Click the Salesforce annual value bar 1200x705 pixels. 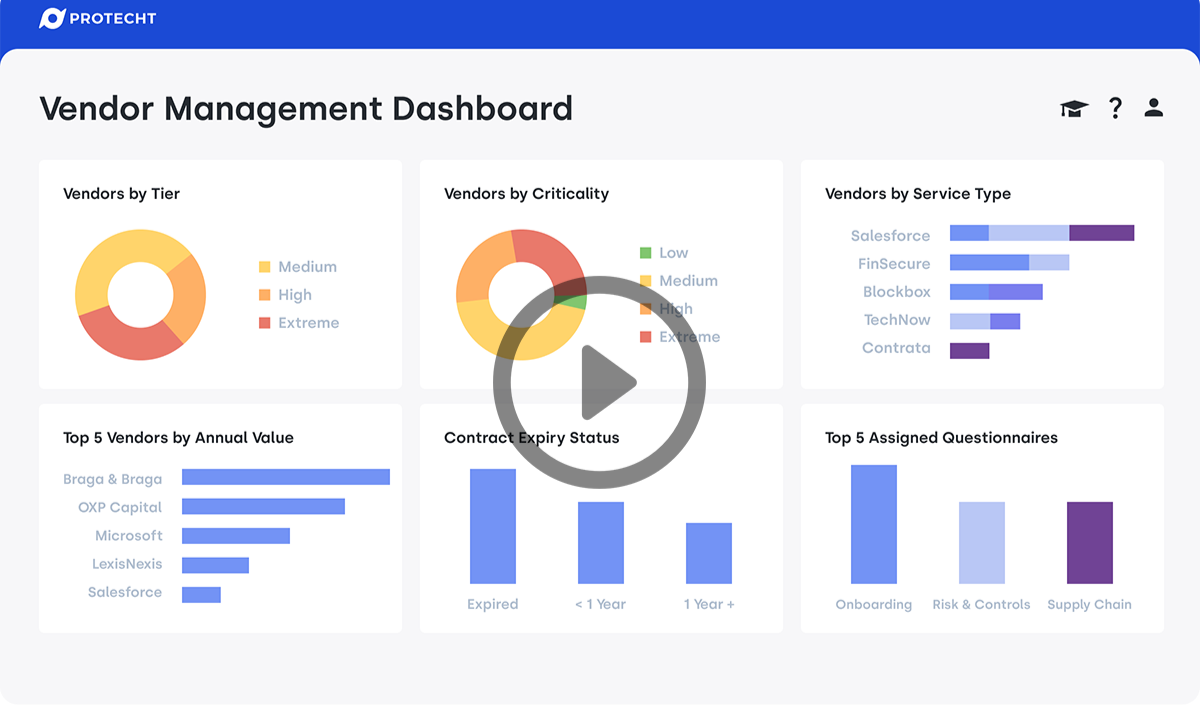(x=201, y=594)
